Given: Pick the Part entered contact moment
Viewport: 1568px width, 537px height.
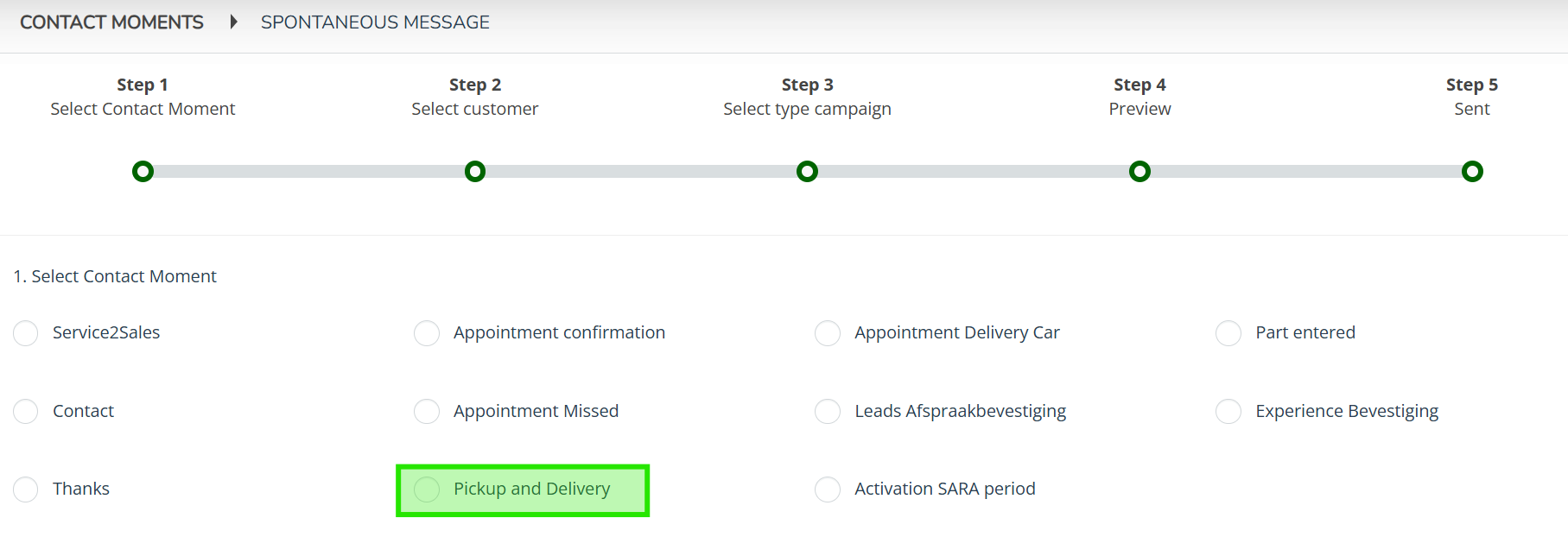Looking at the screenshot, I should (x=1228, y=333).
